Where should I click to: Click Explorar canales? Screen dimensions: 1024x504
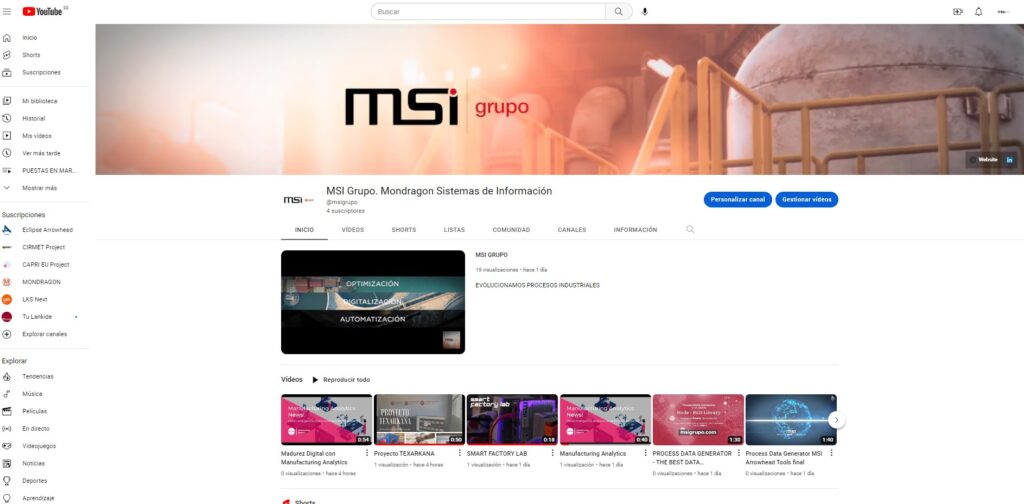coord(44,334)
